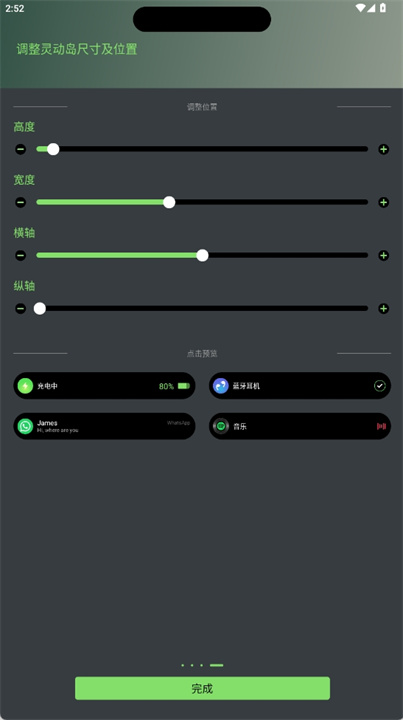Decrease 纵轴 with the minus icon
This screenshot has height=720, width=403.
click(x=21, y=309)
